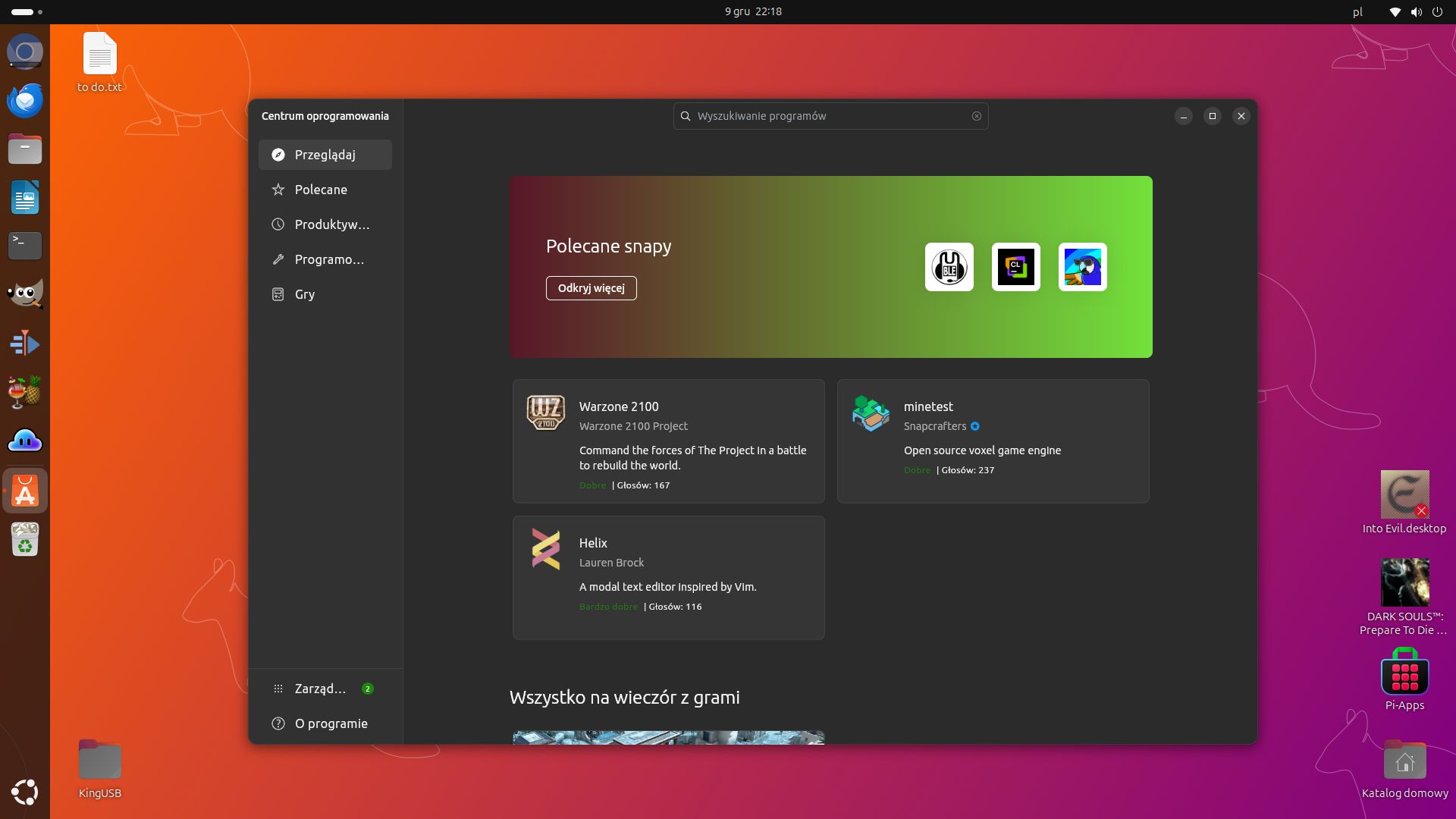The width and height of the screenshot is (1456, 819).
Task: Open the Helix editor app card
Action: (668, 577)
